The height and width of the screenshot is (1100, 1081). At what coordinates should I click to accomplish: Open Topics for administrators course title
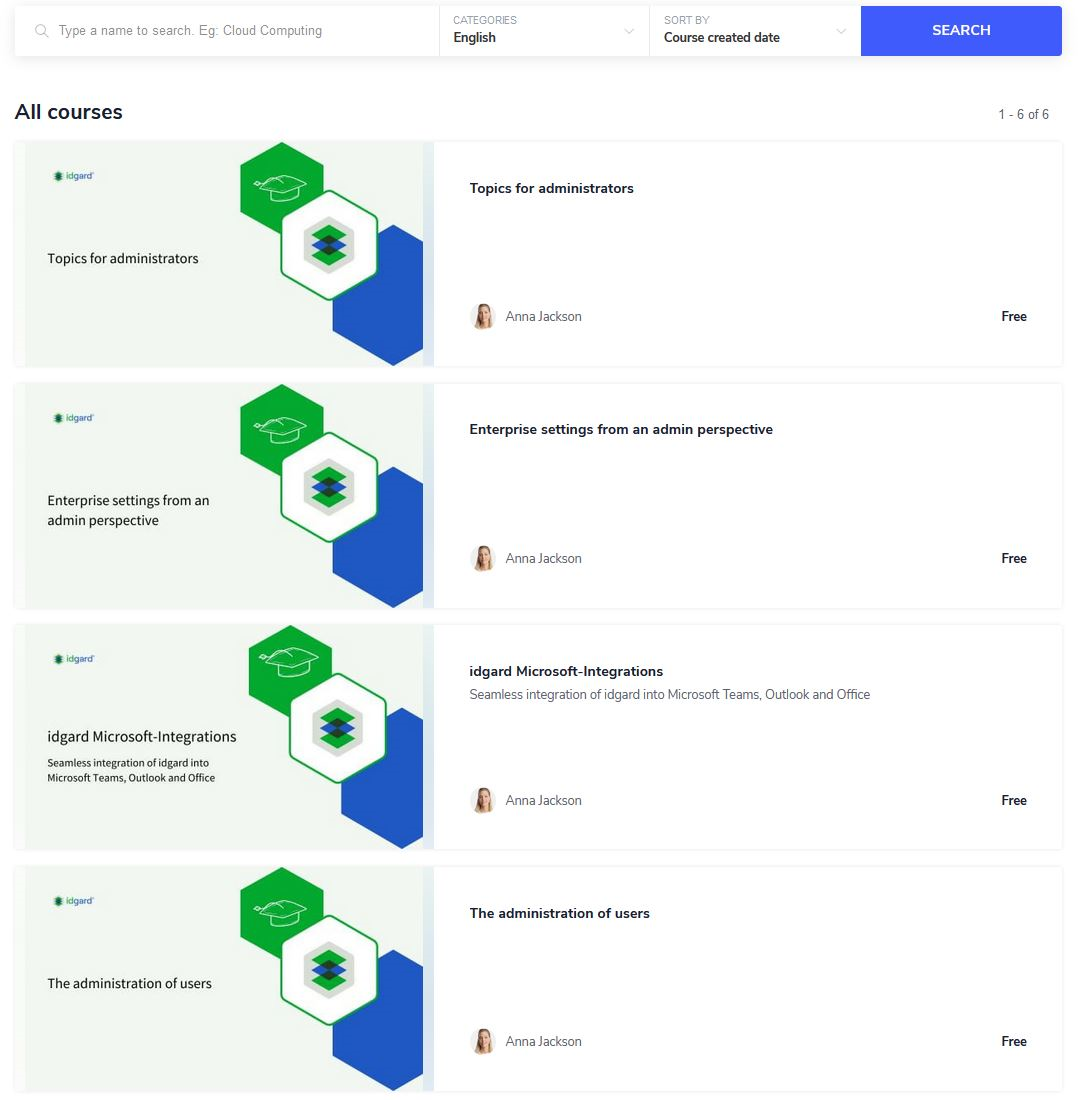point(551,188)
